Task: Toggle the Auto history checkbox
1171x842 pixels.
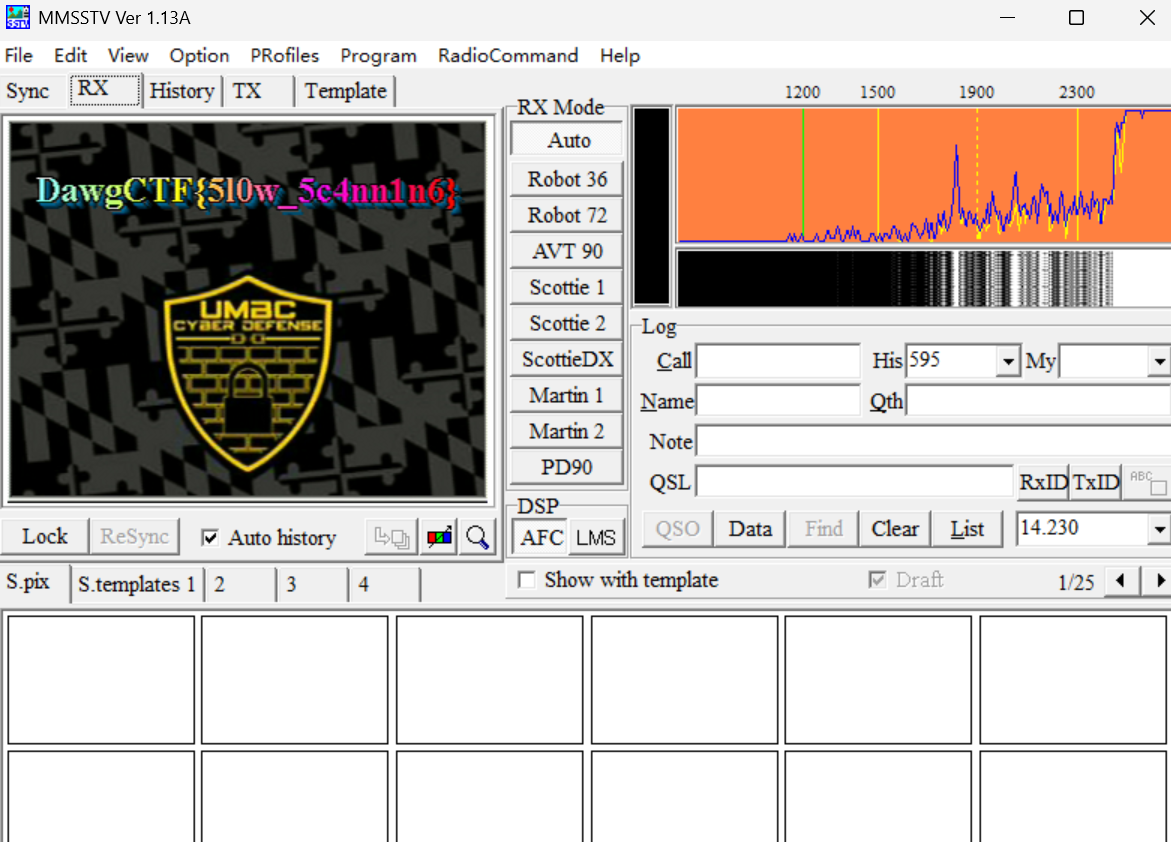Action: pyautogui.click(x=211, y=537)
